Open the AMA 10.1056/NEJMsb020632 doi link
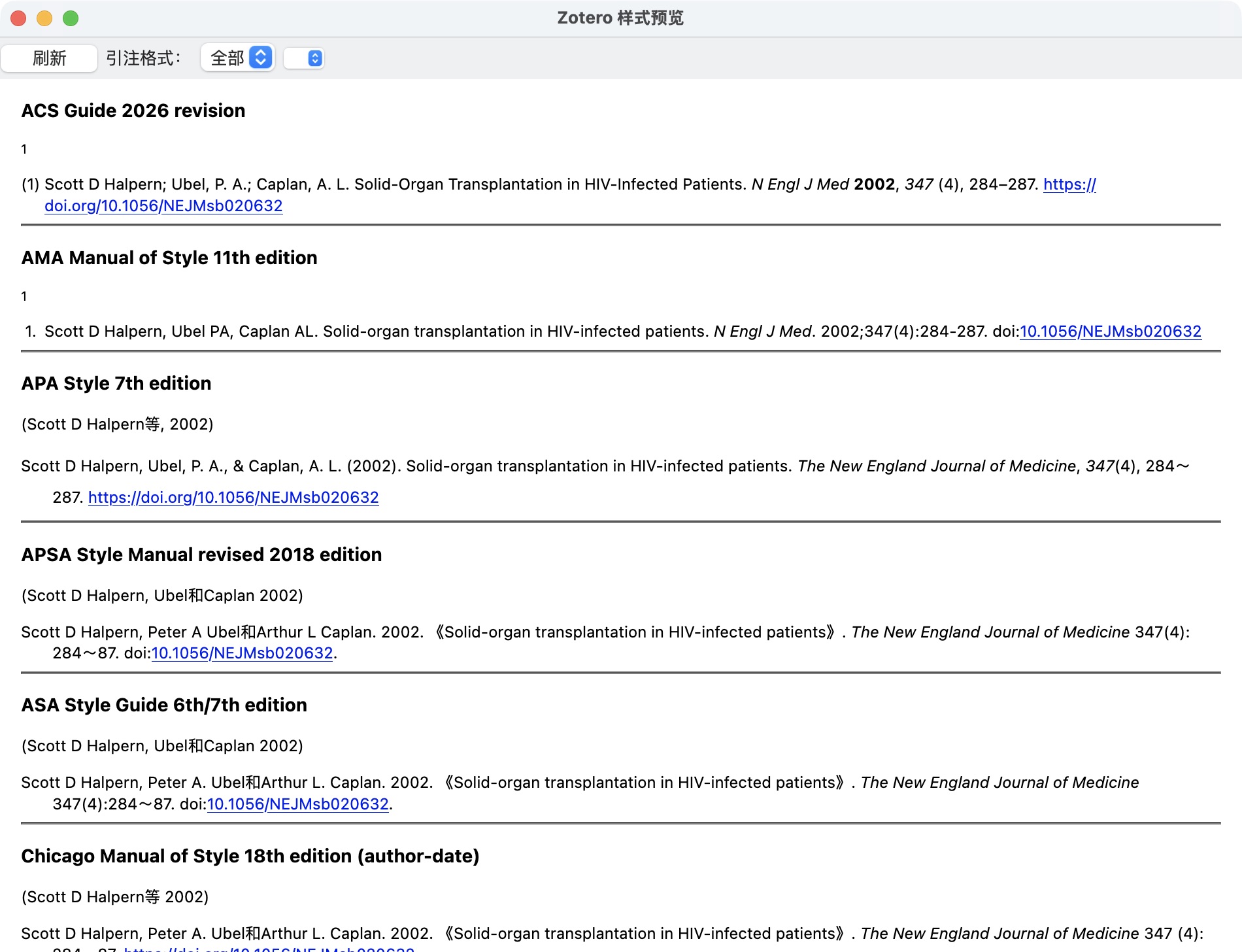 tap(1110, 331)
